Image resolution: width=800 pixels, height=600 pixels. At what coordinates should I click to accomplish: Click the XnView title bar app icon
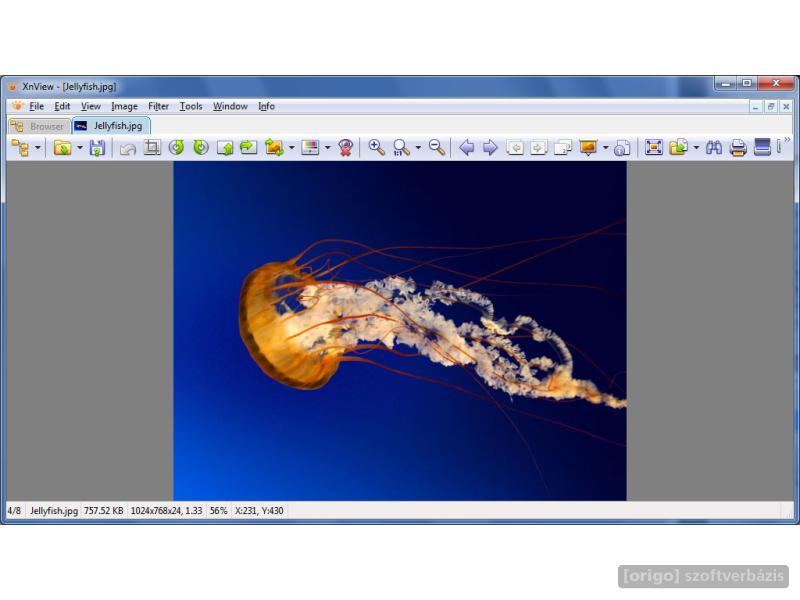pos(12,87)
